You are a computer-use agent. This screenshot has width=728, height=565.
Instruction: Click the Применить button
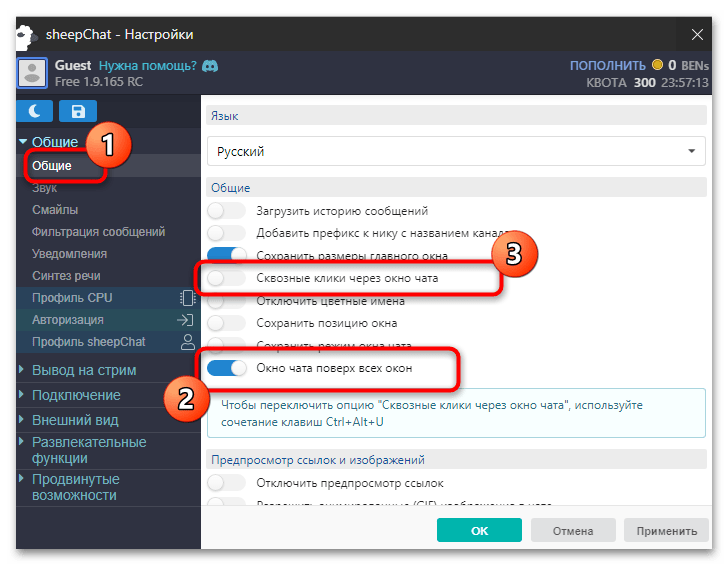667,530
